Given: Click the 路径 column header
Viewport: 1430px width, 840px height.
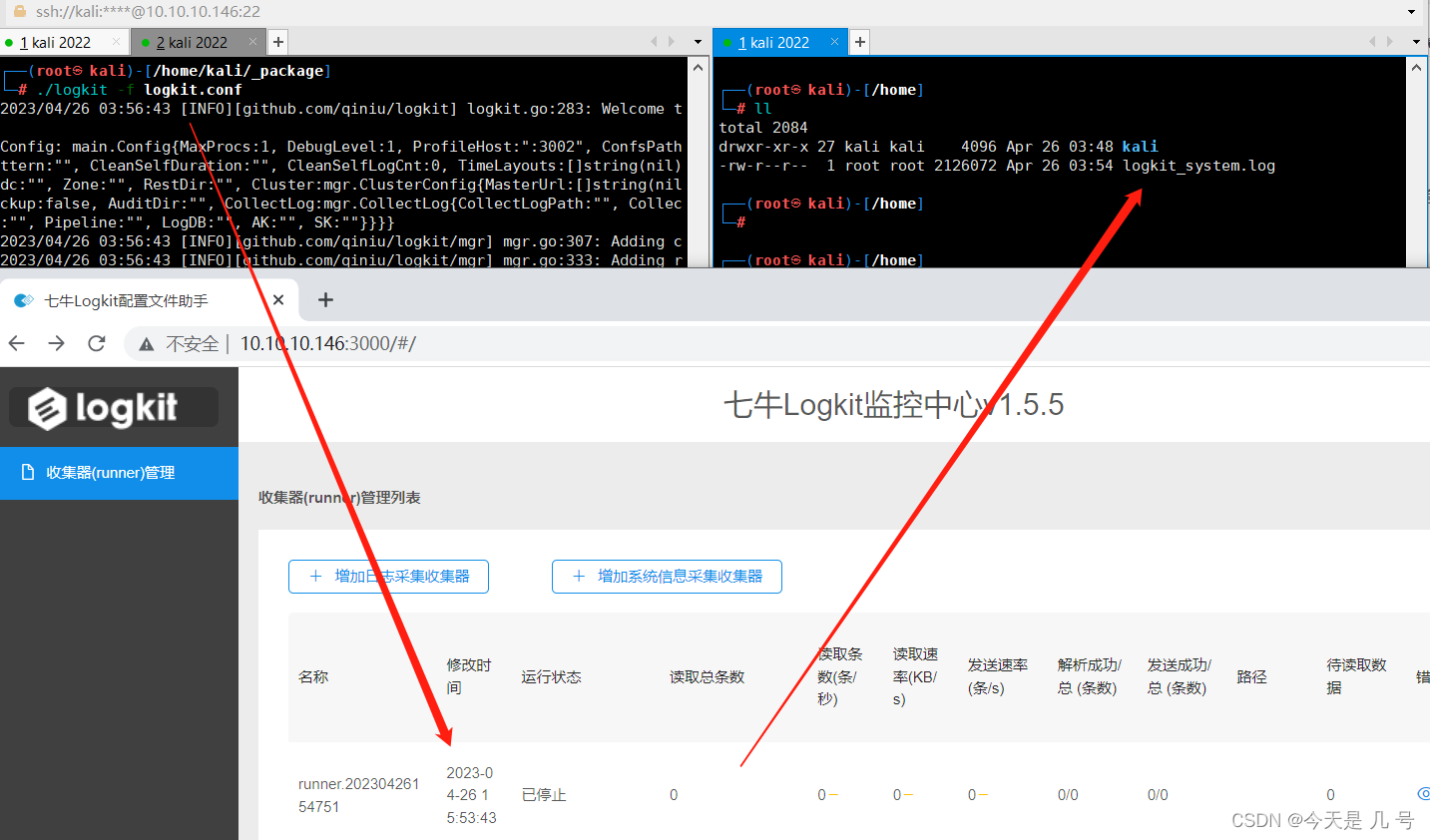Looking at the screenshot, I should click(1251, 676).
